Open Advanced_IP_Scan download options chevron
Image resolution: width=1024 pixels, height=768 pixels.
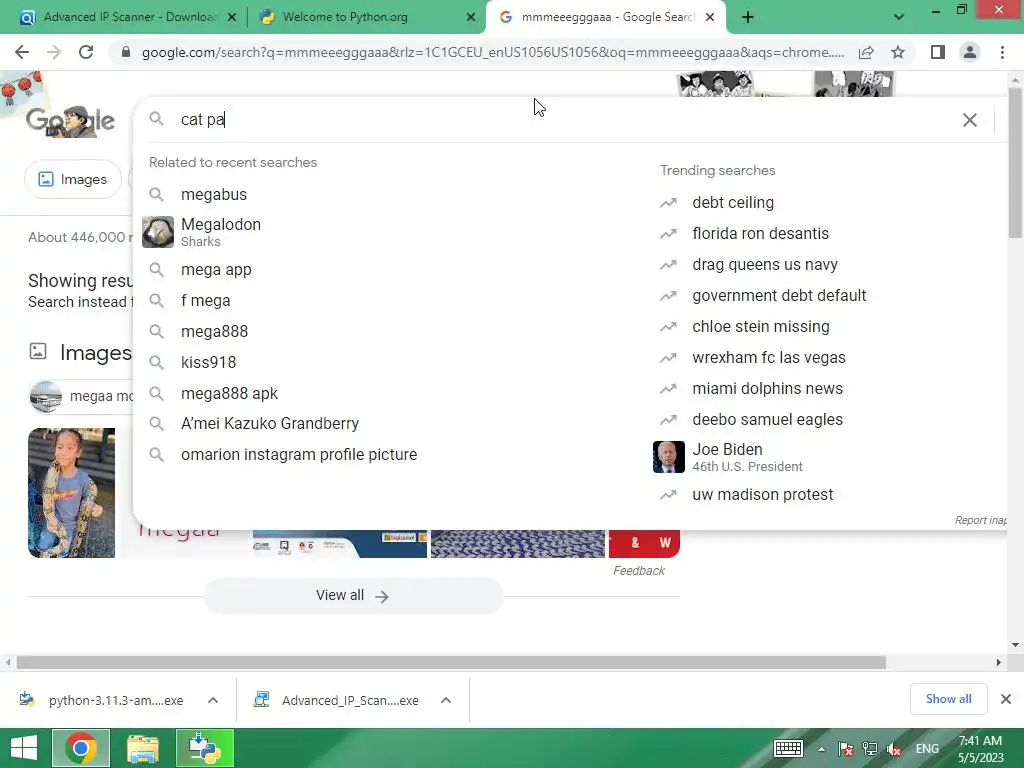(x=446, y=700)
